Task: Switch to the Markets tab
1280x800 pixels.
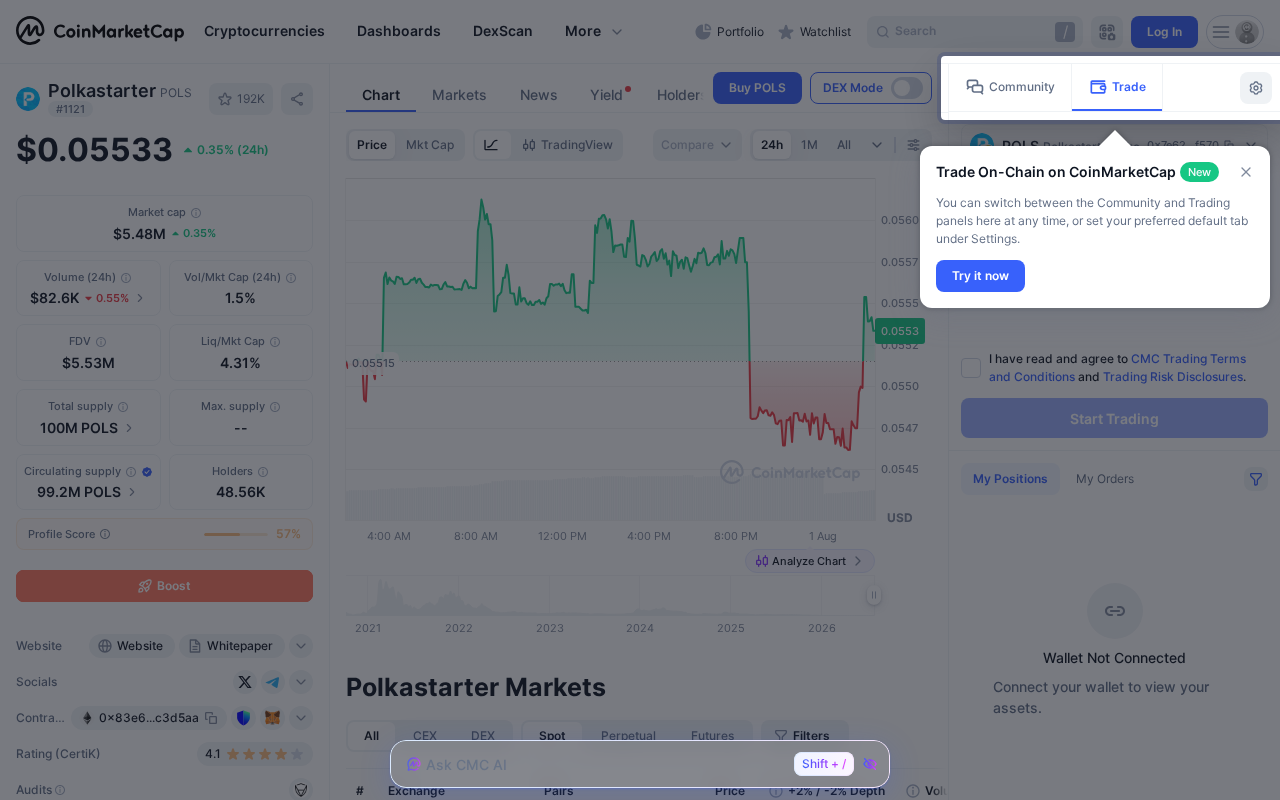Action: 459,95
